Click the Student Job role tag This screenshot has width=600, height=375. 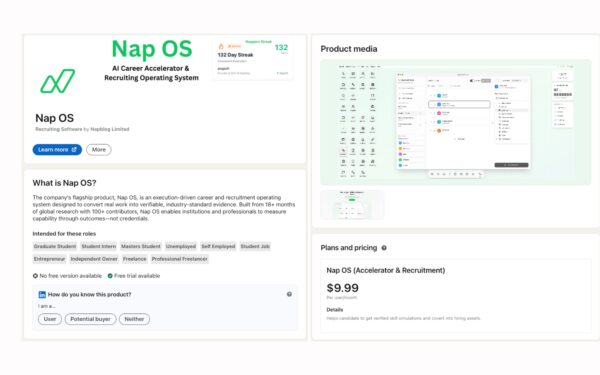click(255, 246)
